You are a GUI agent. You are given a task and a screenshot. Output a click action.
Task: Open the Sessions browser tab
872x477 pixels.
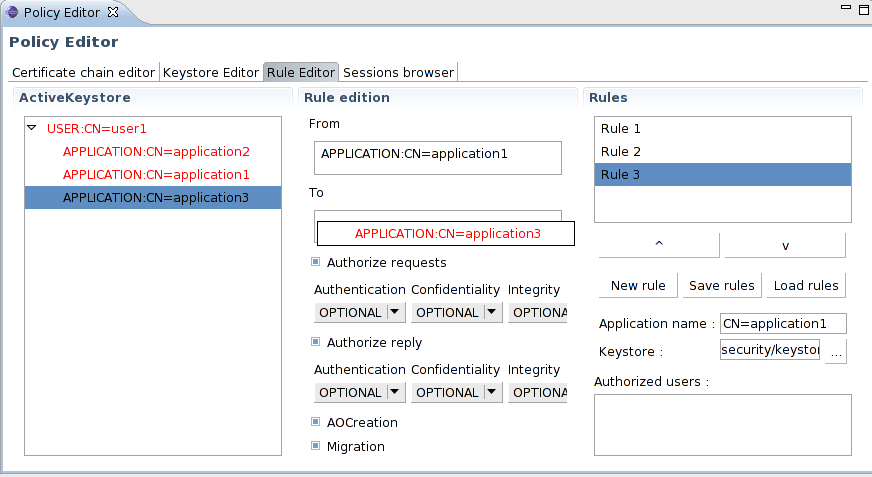pos(398,72)
